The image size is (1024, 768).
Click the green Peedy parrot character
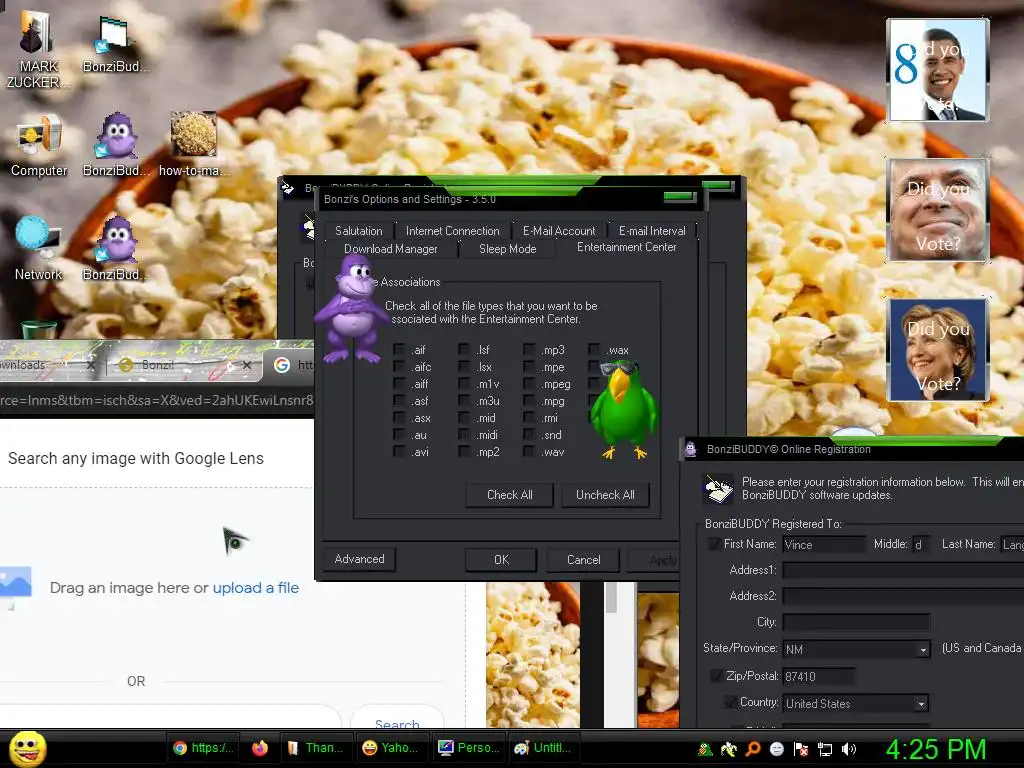click(x=624, y=409)
